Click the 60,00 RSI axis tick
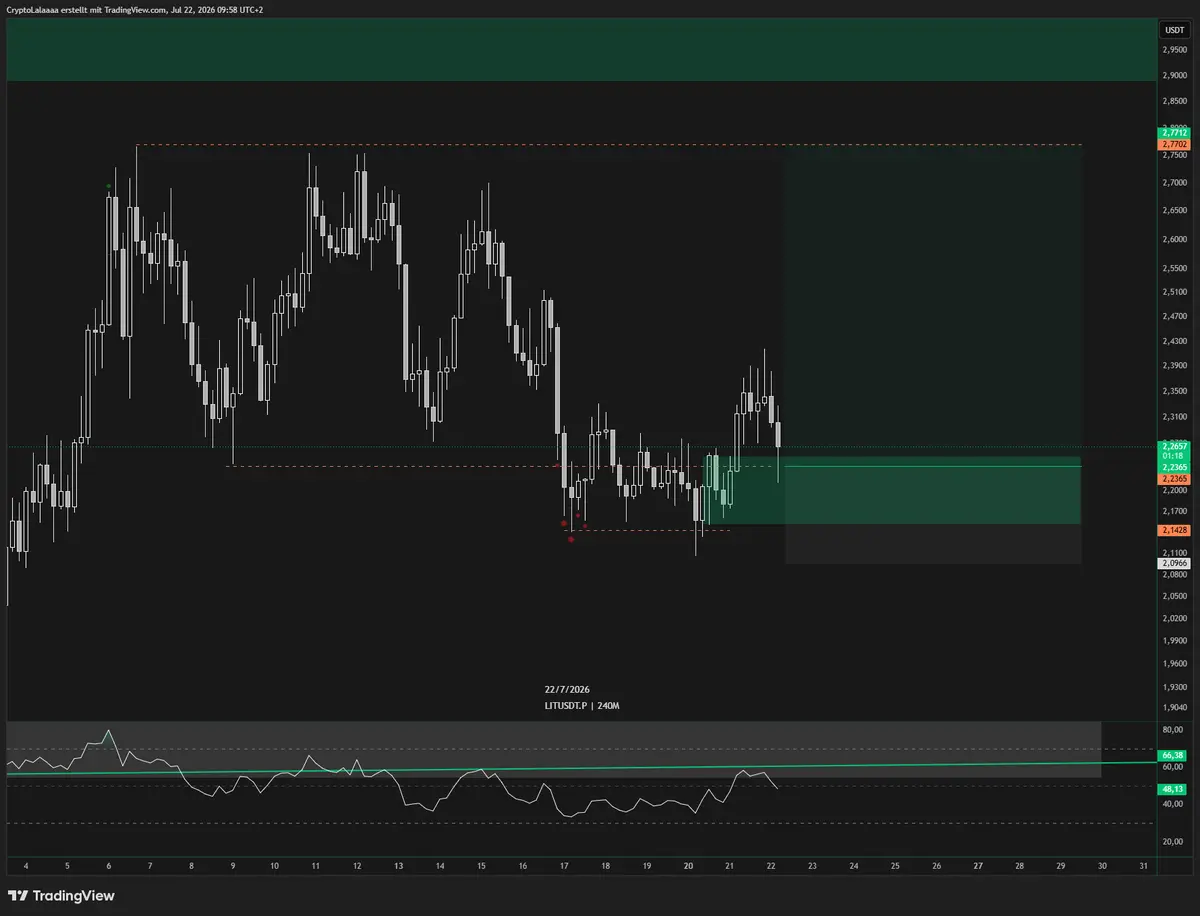 (x=1174, y=767)
